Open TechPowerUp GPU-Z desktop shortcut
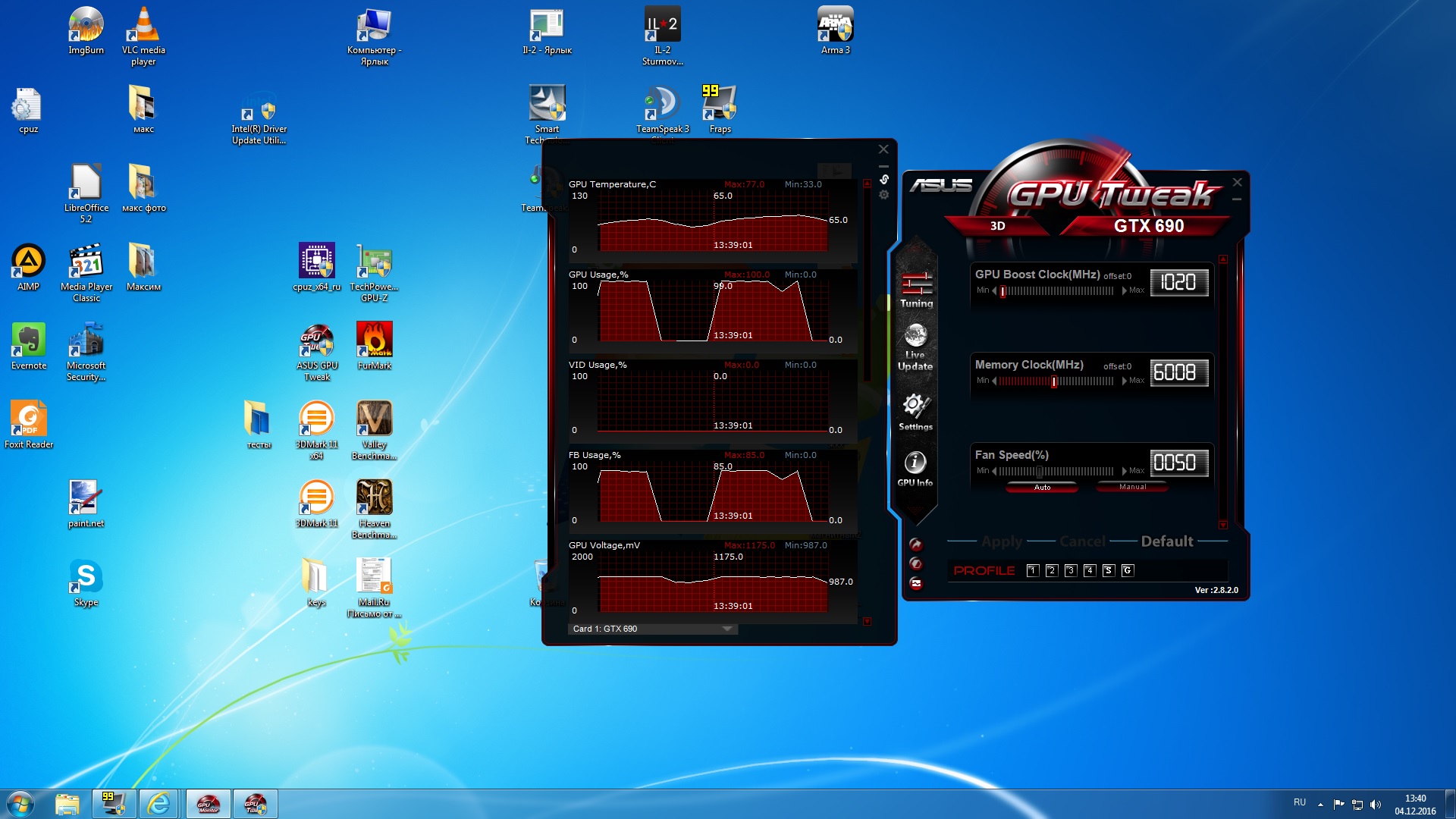 [x=375, y=274]
